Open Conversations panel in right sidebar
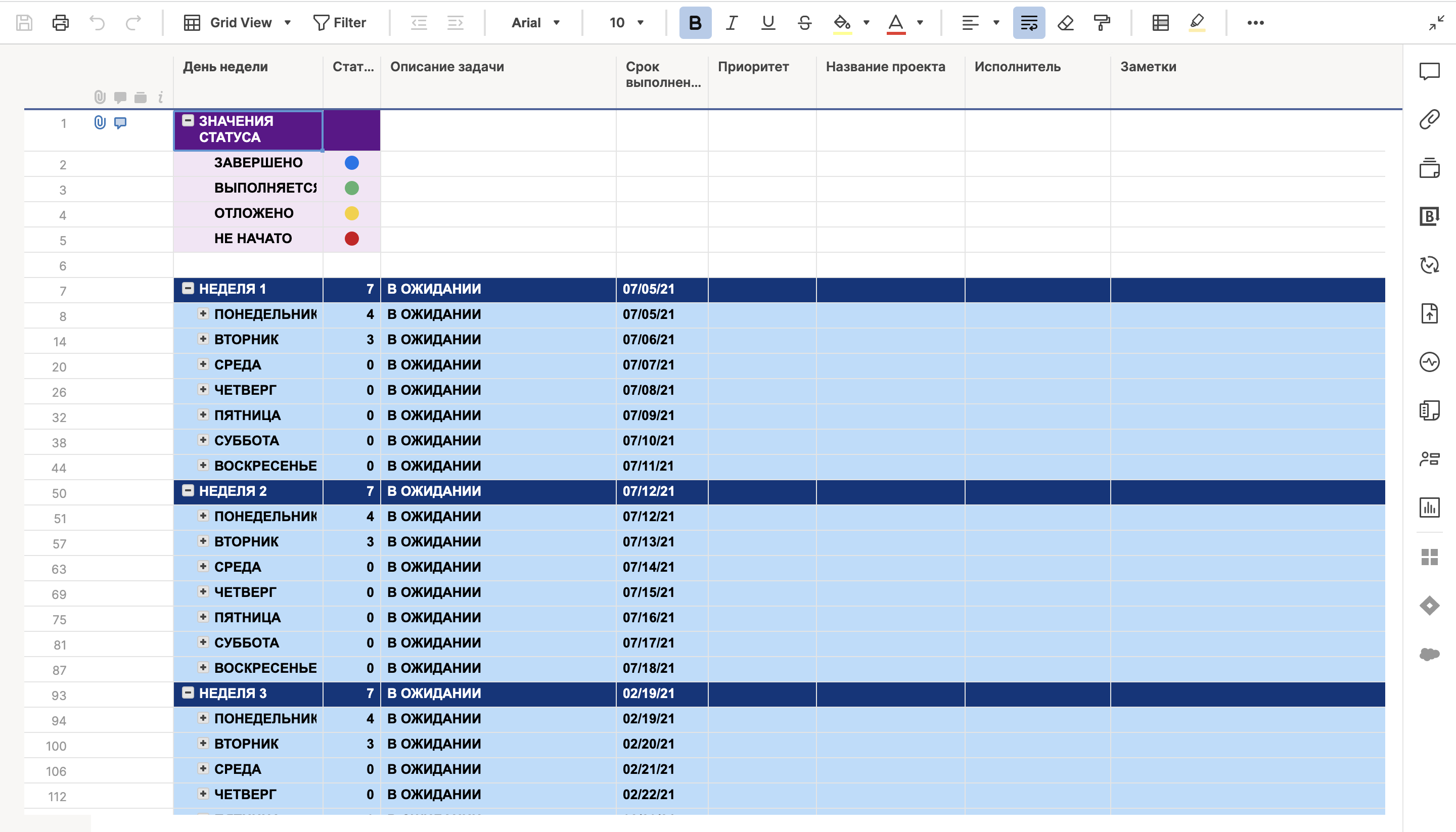 (x=1429, y=71)
